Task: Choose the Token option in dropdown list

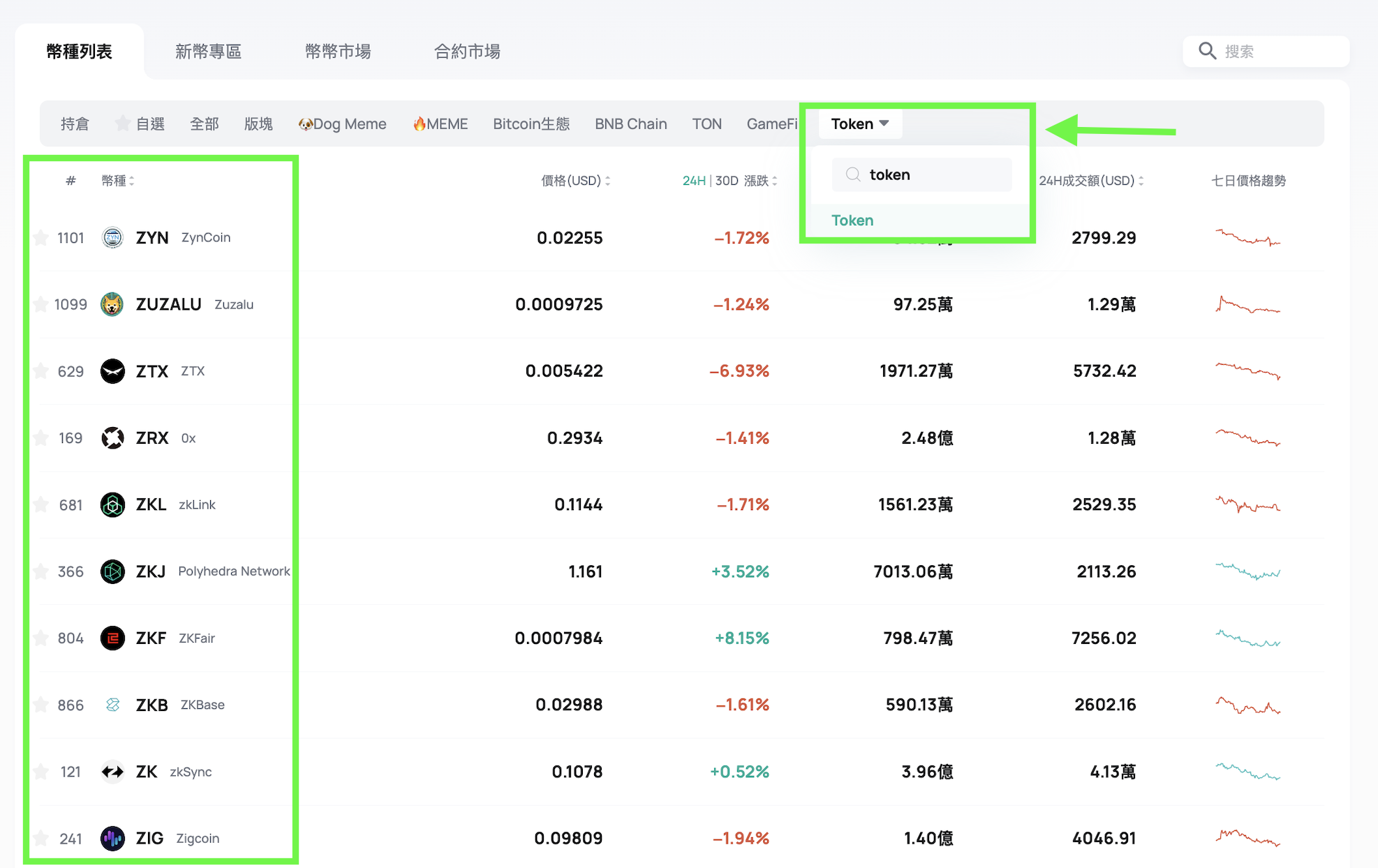Action: [852, 220]
